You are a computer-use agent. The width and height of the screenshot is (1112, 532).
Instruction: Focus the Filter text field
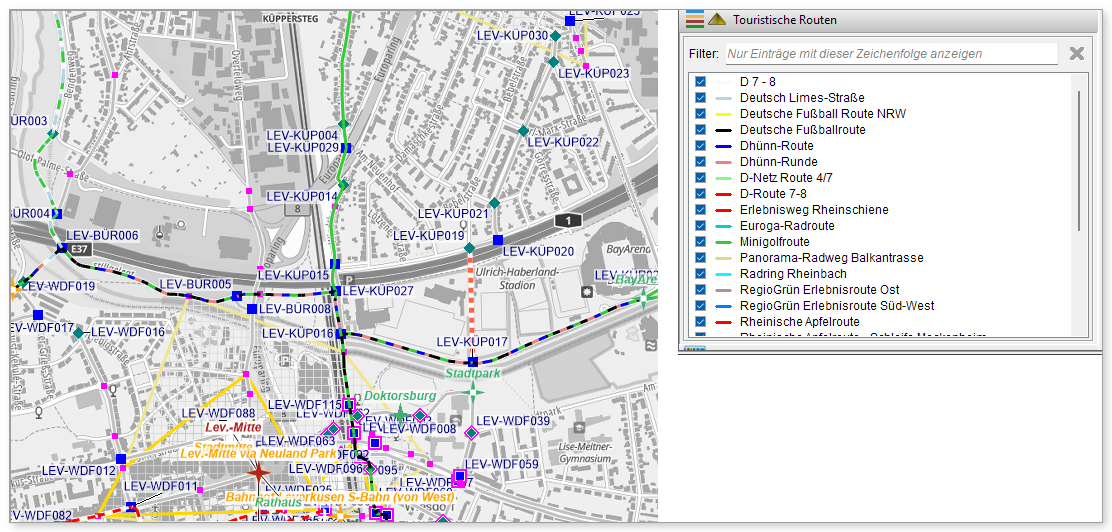click(x=891, y=54)
